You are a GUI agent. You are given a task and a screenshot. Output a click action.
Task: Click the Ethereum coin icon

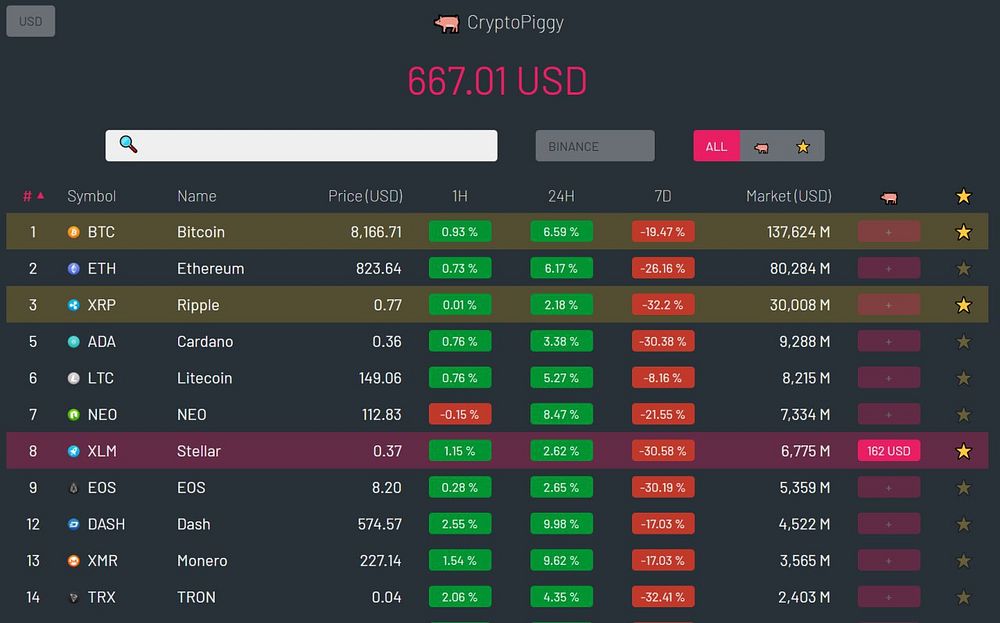point(74,268)
